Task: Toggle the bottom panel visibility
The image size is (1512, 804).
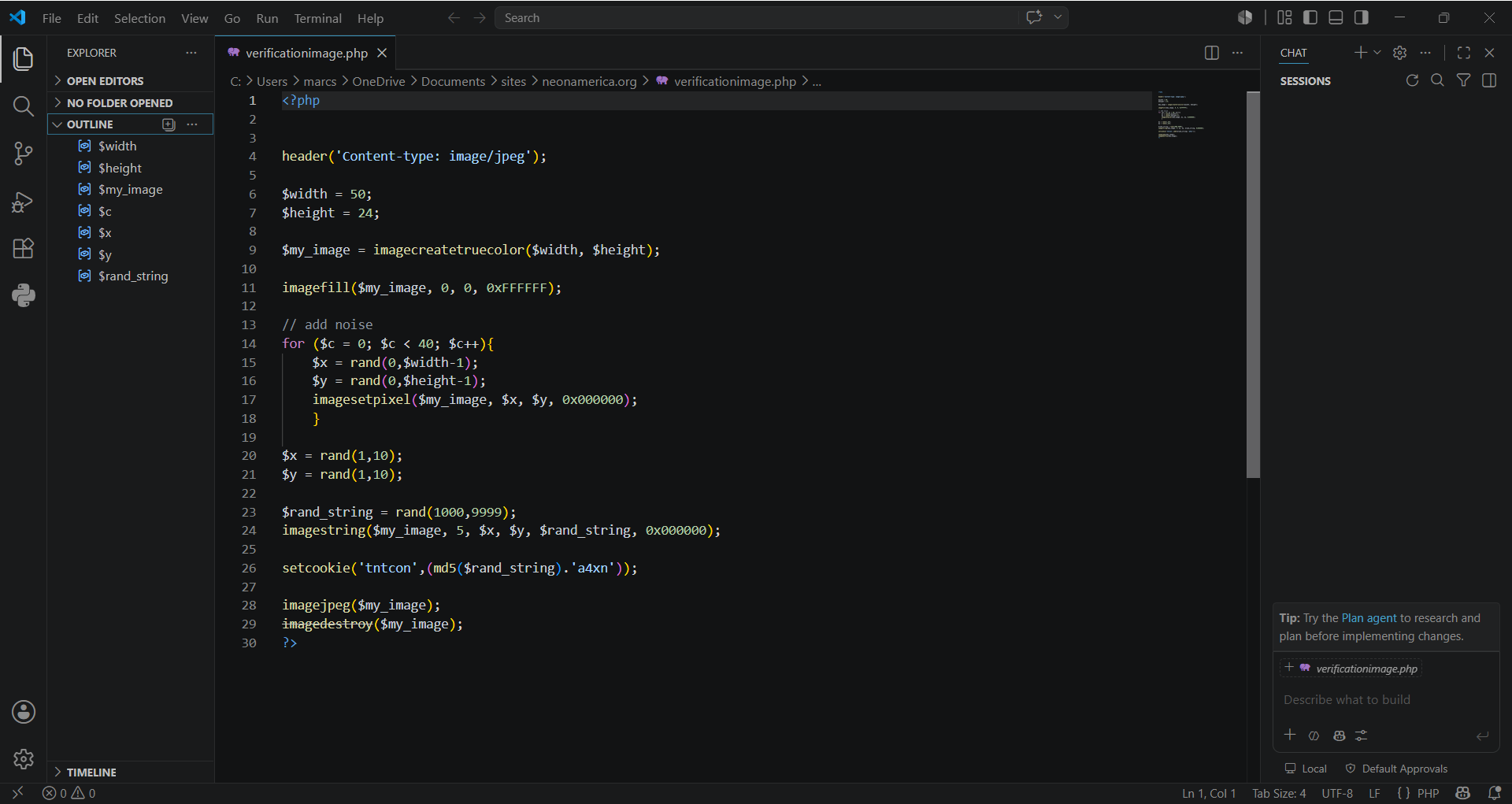Action: (x=1336, y=17)
